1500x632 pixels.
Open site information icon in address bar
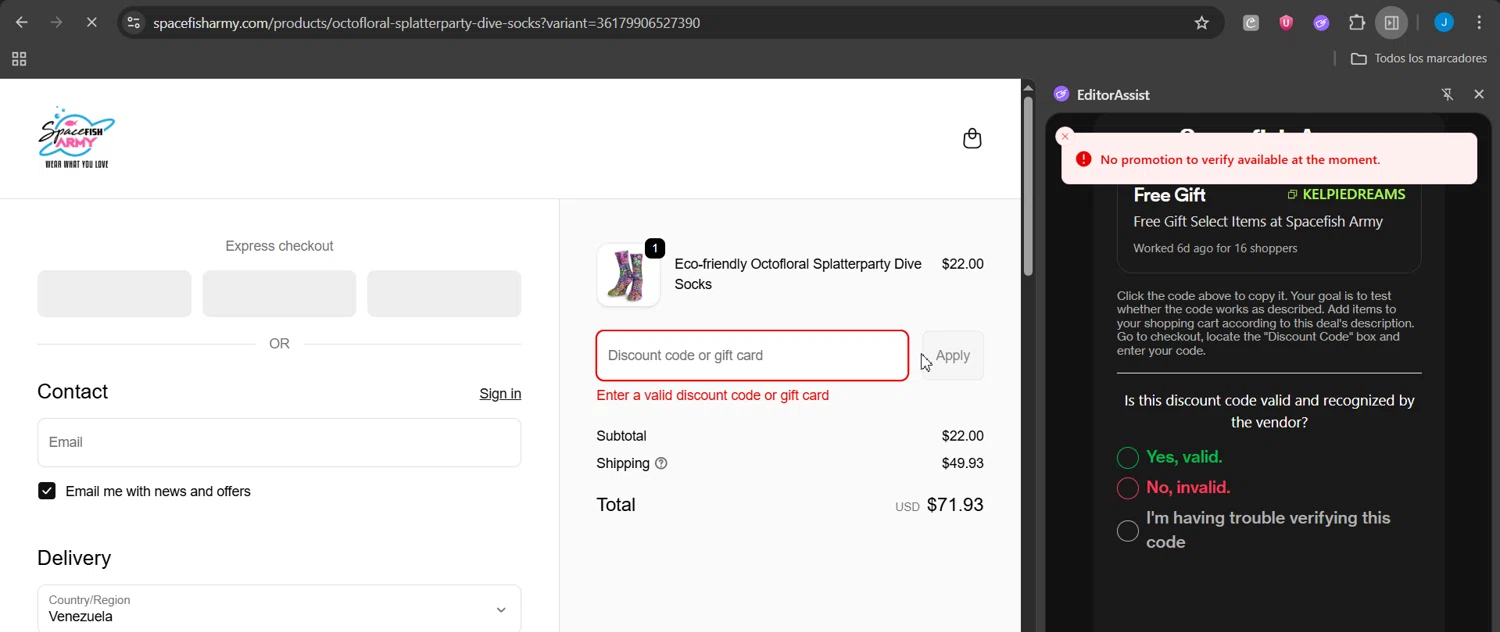[133, 22]
